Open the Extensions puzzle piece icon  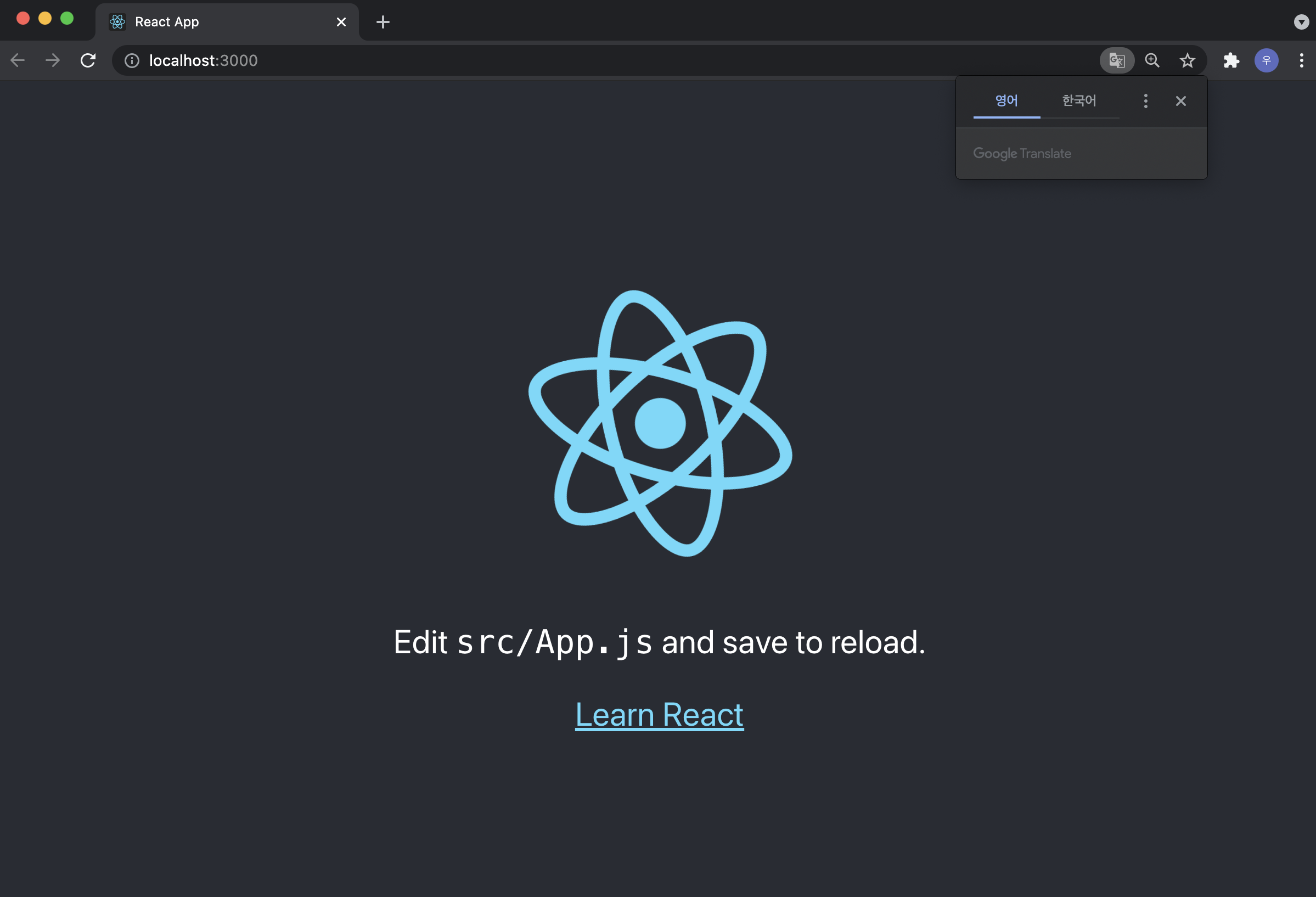click(1231, 60)
